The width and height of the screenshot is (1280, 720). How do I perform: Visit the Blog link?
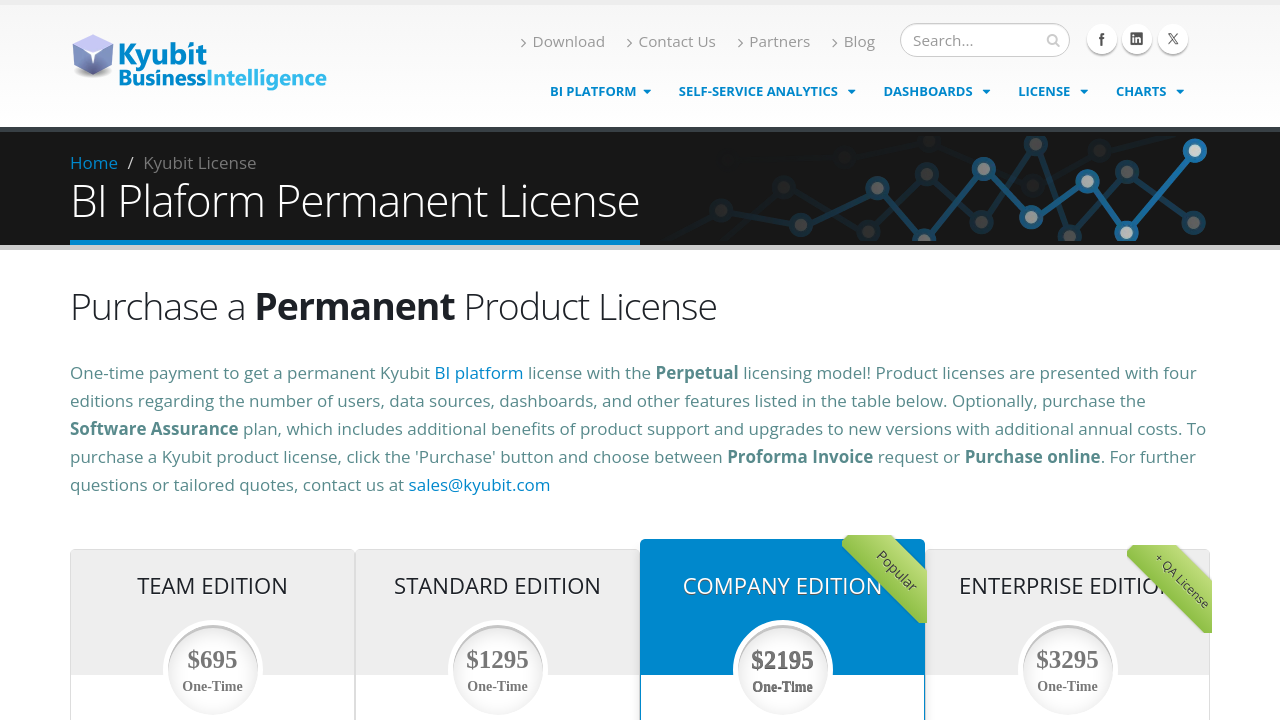pos(853,41)
